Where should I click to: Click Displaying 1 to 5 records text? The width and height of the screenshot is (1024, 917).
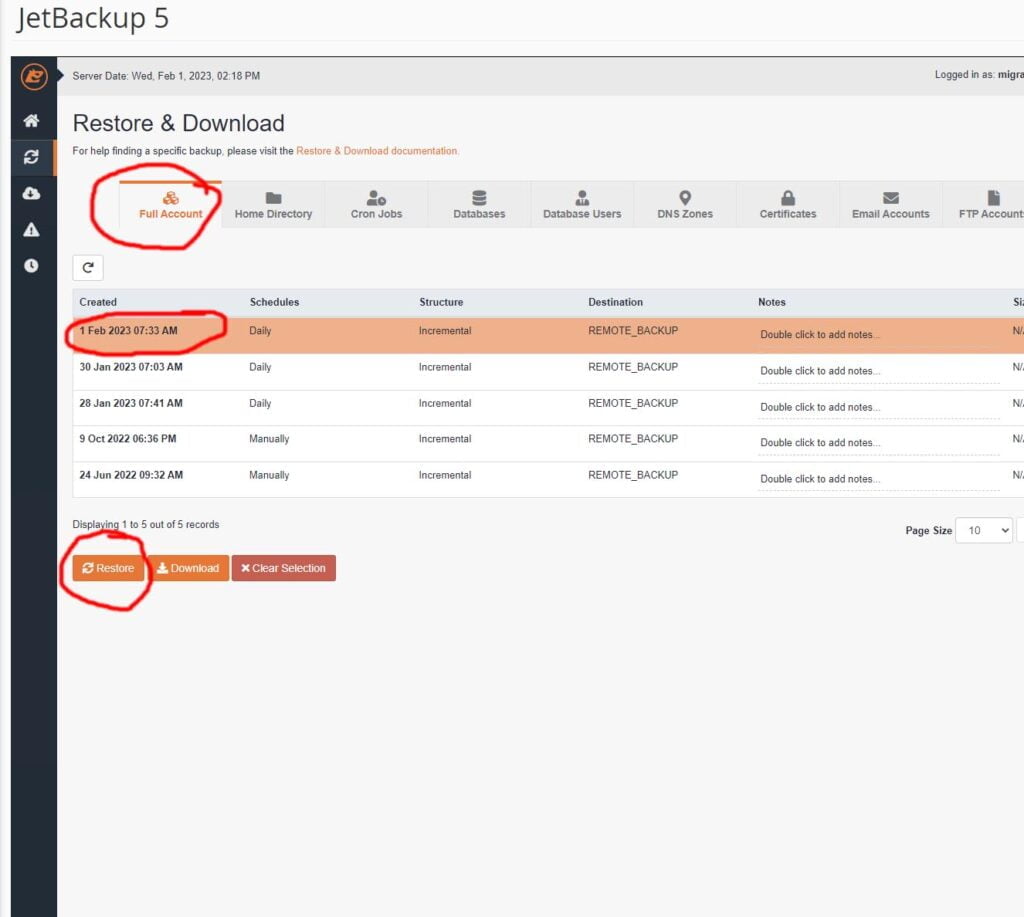coord(146,524)
